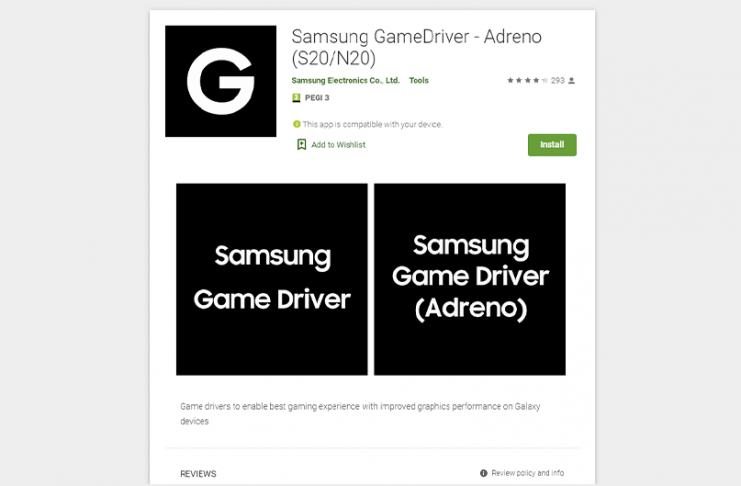The width and height of the screenshot is (741, 486).
Task: Click the REVIEWS section heading
Action: tap(198, 474)
